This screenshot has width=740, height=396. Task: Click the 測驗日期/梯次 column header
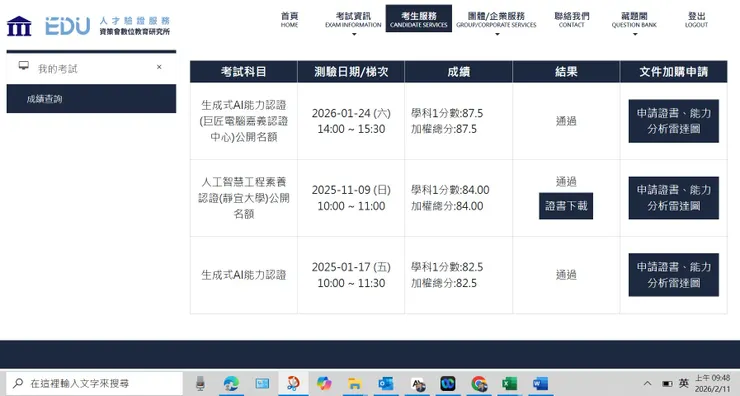pos(351,72)
